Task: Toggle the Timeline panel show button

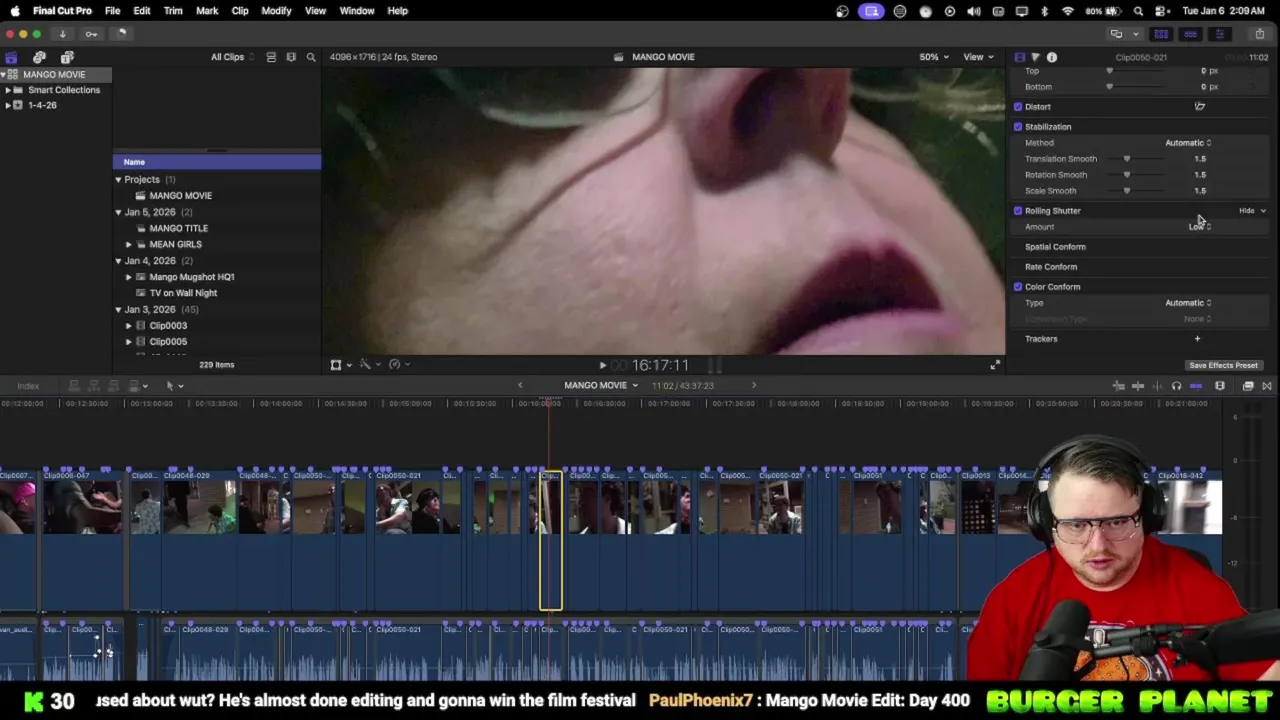Action: click(x=1190, y=34)
